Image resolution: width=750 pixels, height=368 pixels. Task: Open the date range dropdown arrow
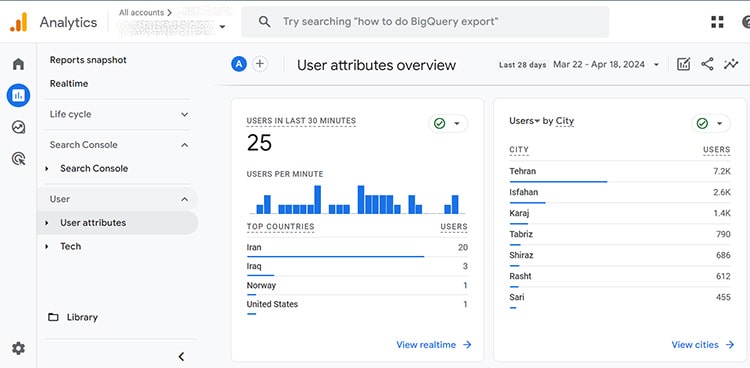pyautogui.click(x=656, y=65)
